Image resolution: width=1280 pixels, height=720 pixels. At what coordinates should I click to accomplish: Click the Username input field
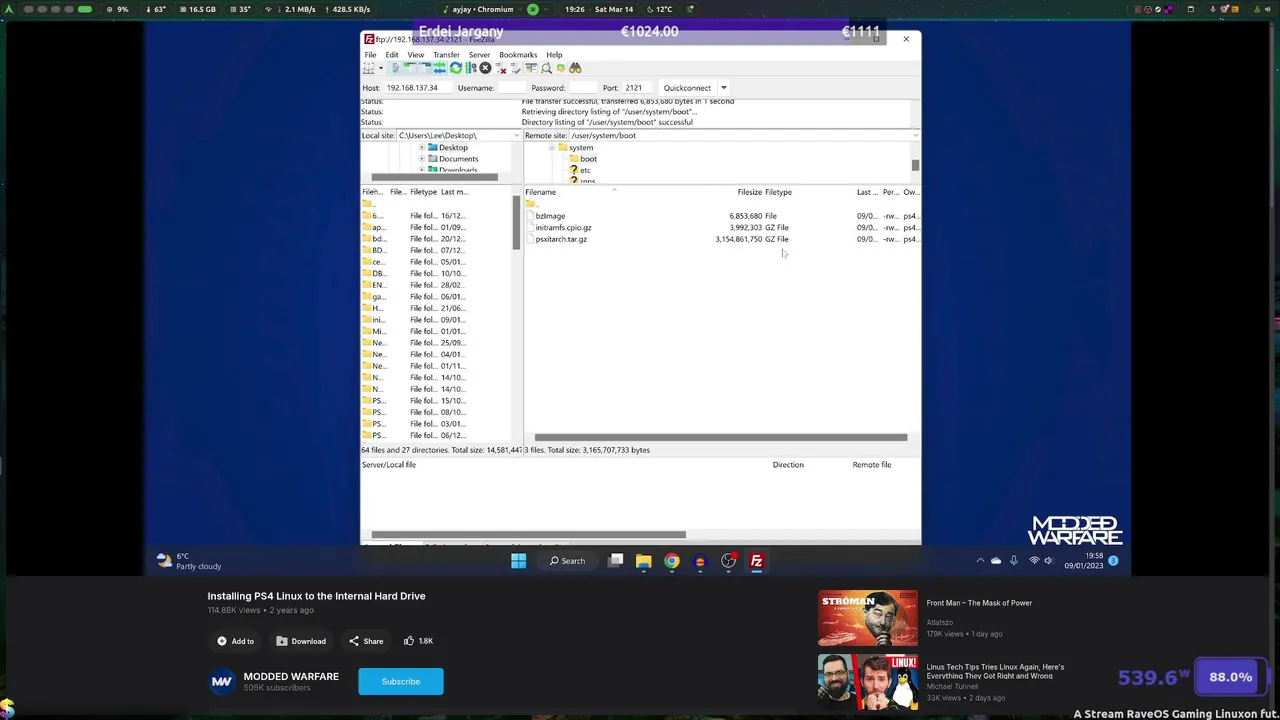pyautogui.click(x=511, y=88)
